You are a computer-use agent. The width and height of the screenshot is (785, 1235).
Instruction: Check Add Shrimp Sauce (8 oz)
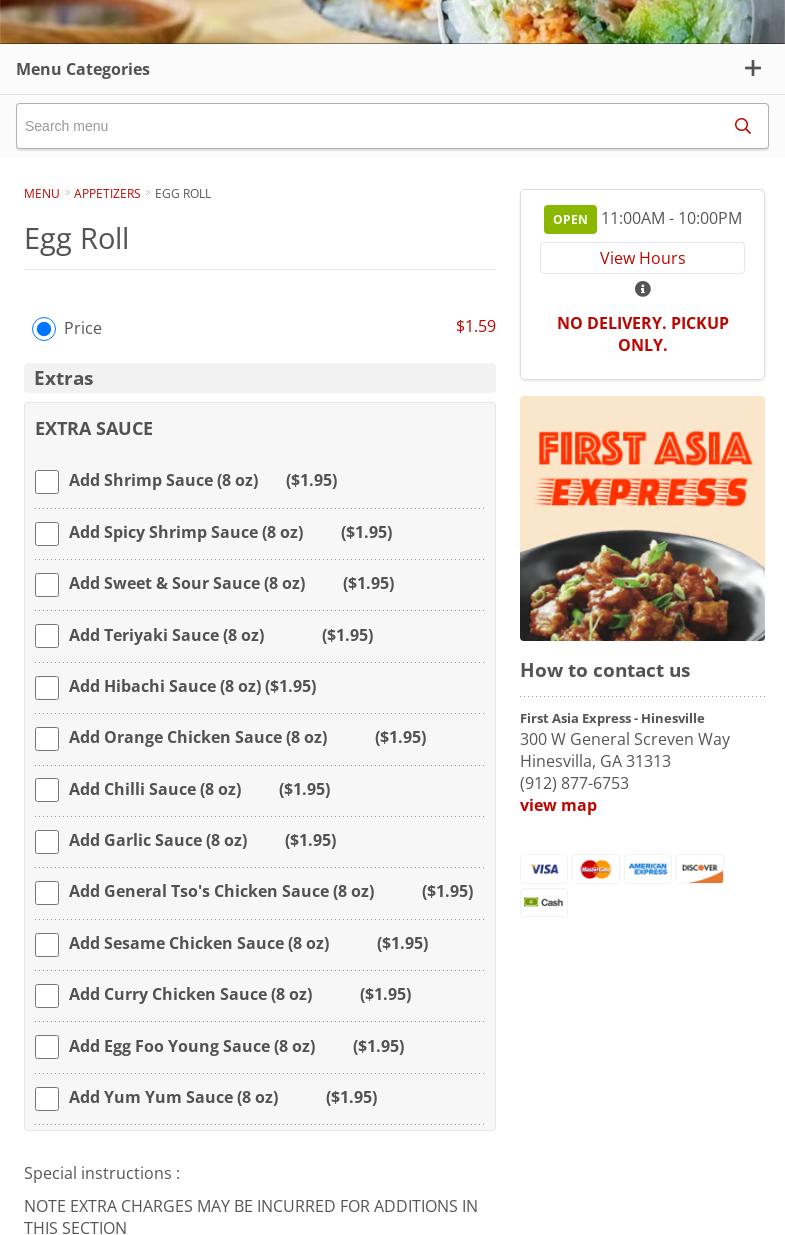pyautogui.click(x=47, y=482)
